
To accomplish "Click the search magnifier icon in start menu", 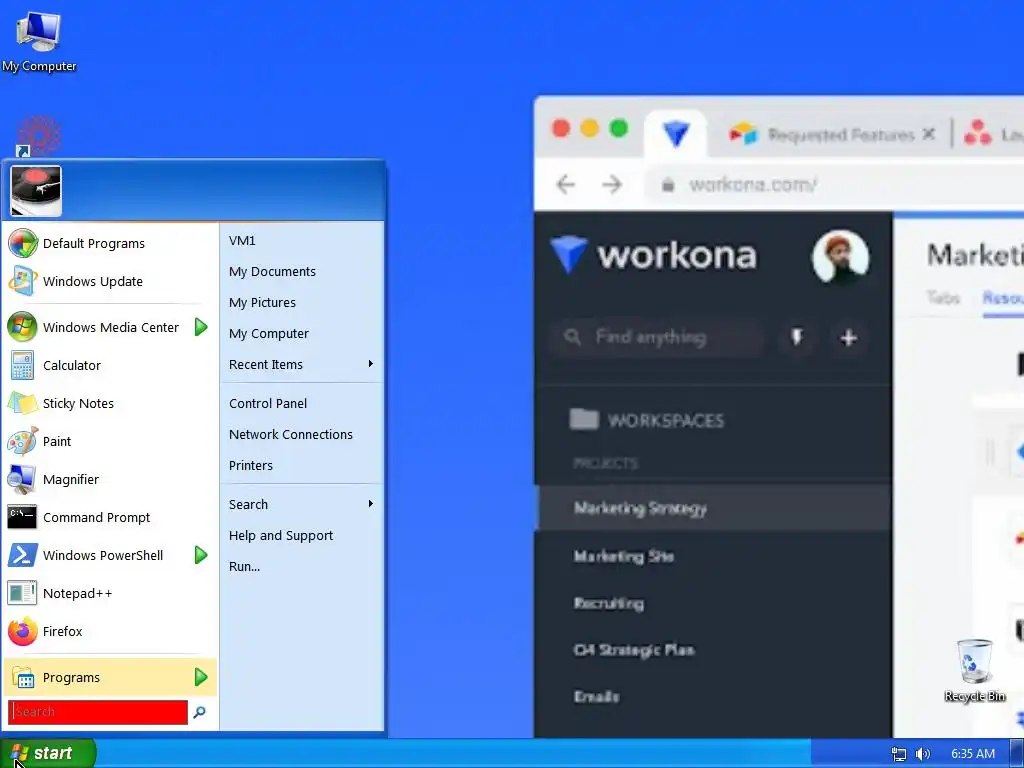I will 199,712.
